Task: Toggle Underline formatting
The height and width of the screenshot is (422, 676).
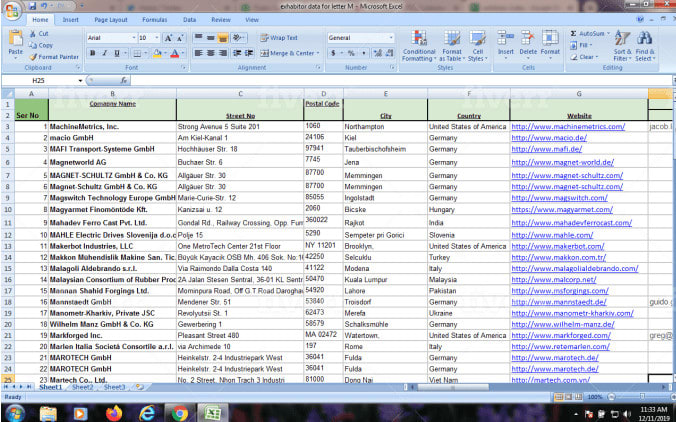Action: pyautogui.click(x=116, y=53)
